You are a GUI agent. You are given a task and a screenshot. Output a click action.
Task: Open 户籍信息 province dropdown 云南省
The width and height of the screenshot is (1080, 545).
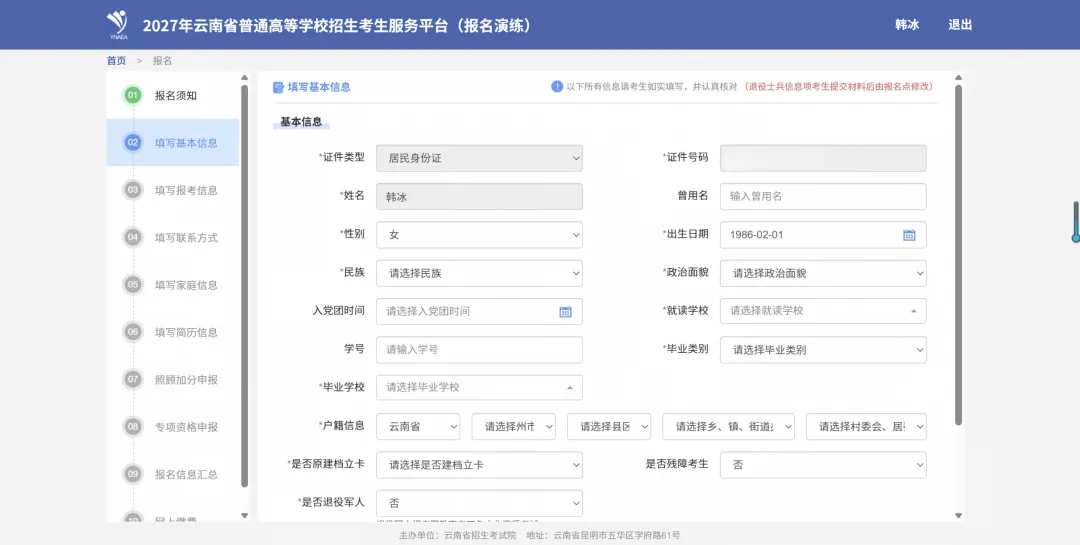(418, 426)
